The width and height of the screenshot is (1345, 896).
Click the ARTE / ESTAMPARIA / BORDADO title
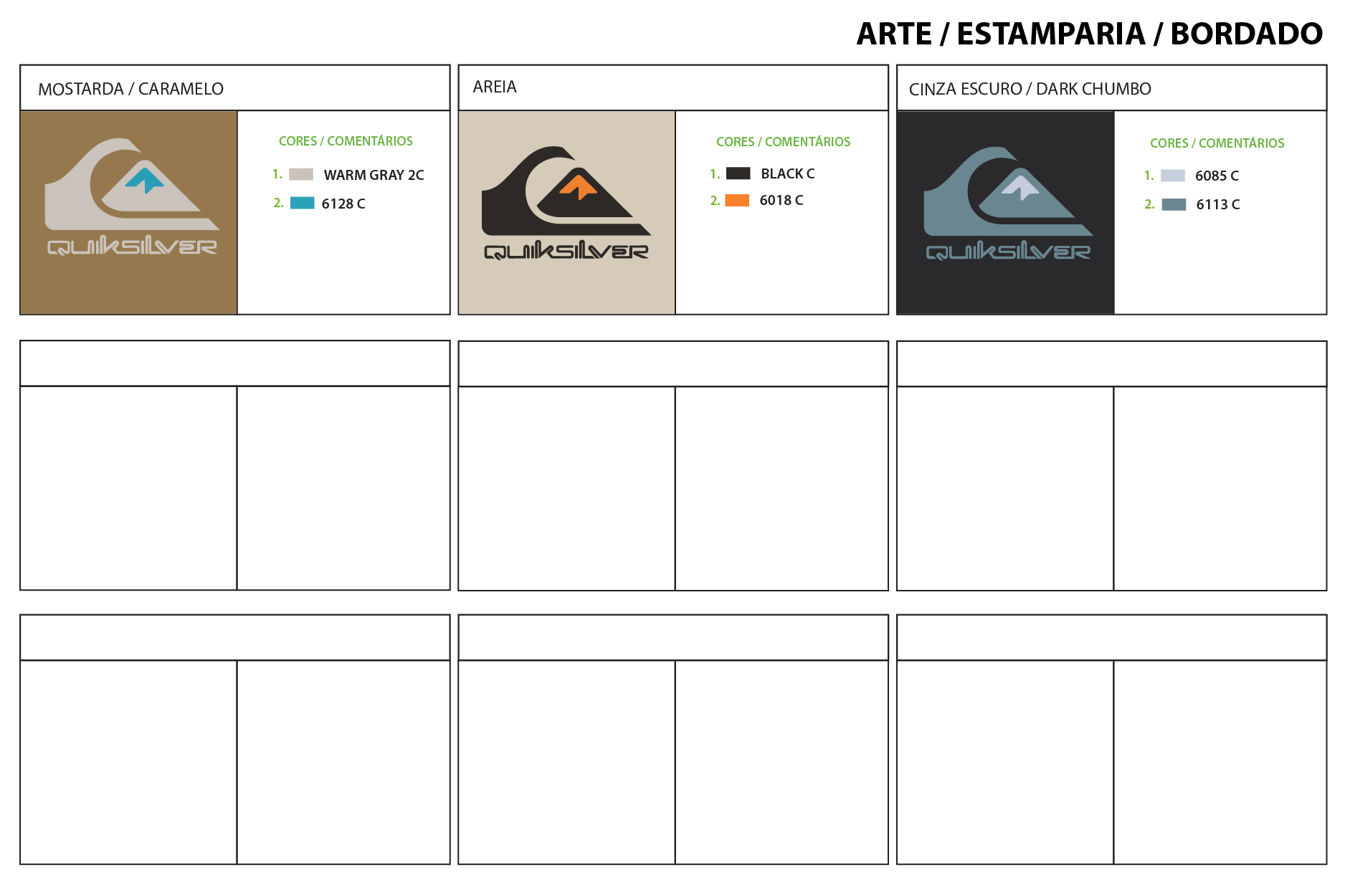[1089, 34]
